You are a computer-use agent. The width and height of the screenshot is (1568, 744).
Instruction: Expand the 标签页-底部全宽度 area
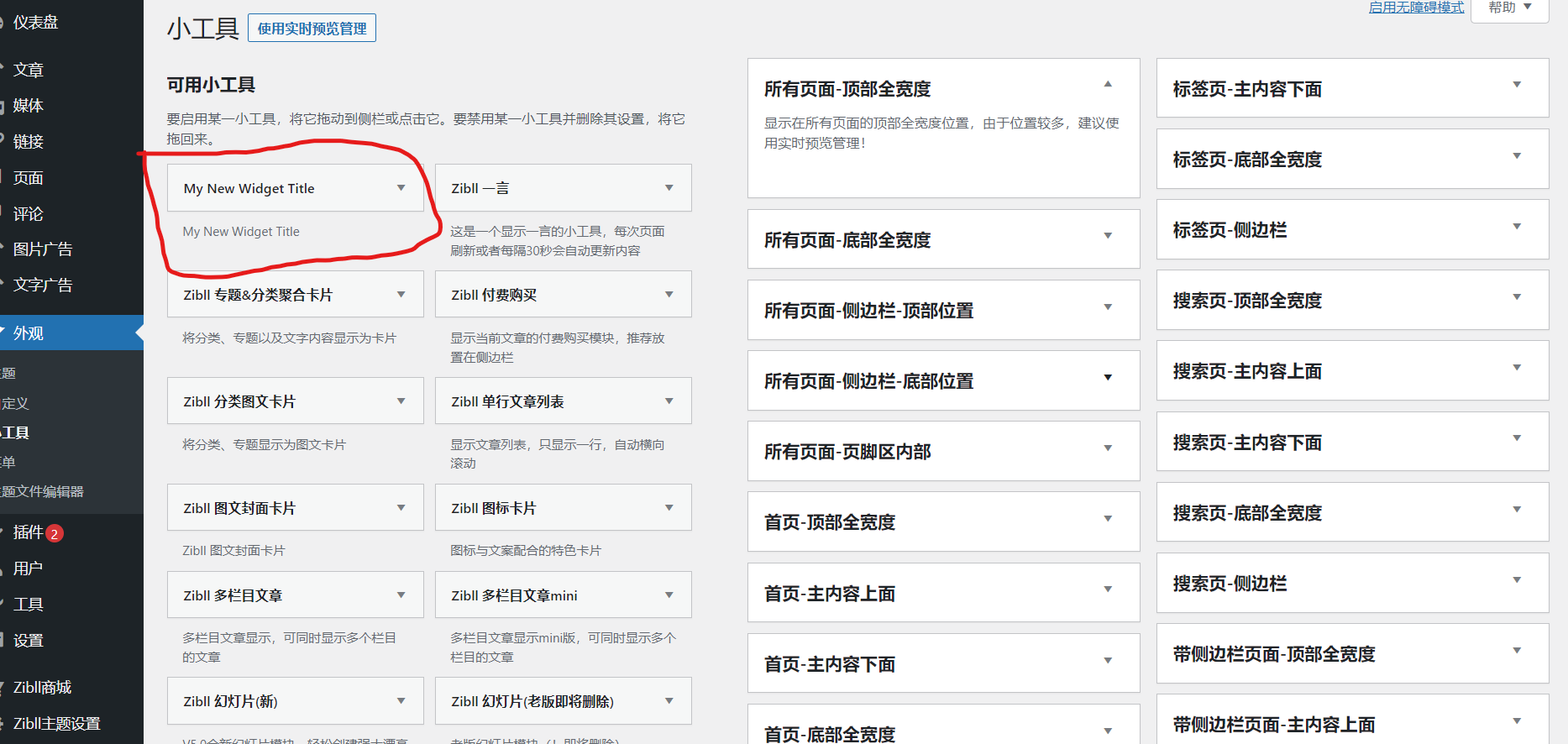[x=1517, y=156]
